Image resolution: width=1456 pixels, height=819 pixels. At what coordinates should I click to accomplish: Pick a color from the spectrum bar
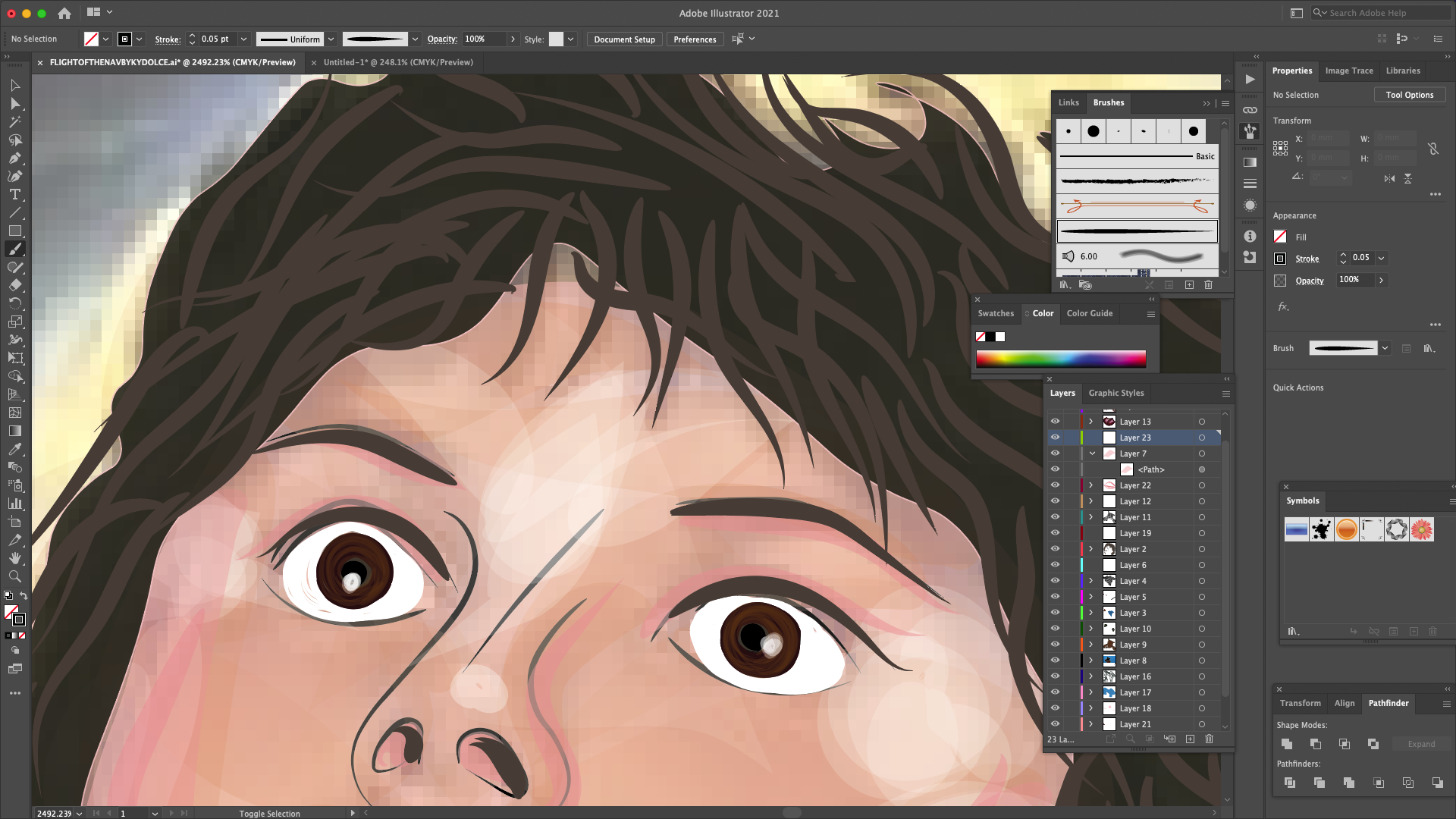pos(1061,359)
